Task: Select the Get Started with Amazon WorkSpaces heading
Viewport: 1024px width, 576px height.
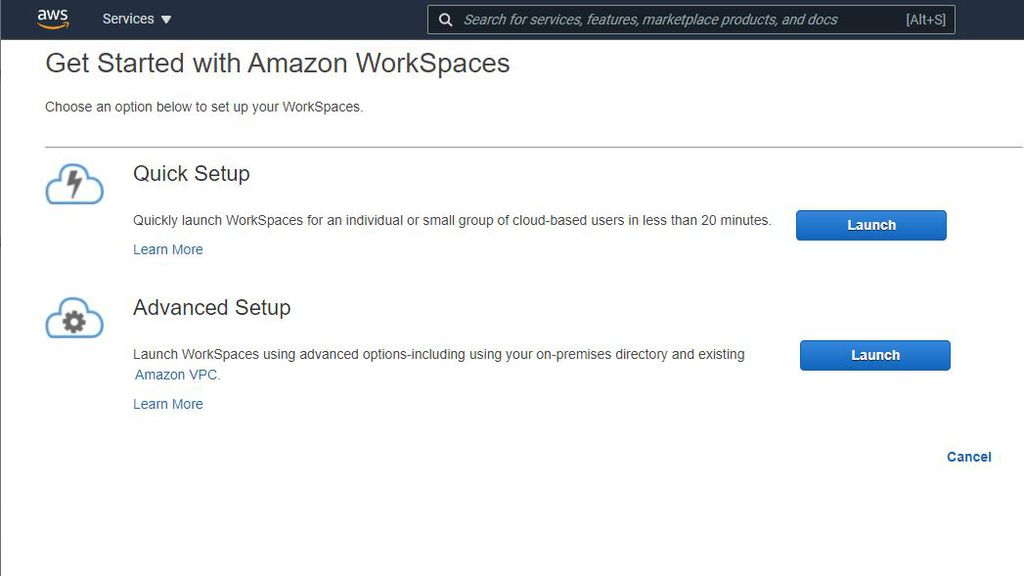Action: (x=277, y=63)
